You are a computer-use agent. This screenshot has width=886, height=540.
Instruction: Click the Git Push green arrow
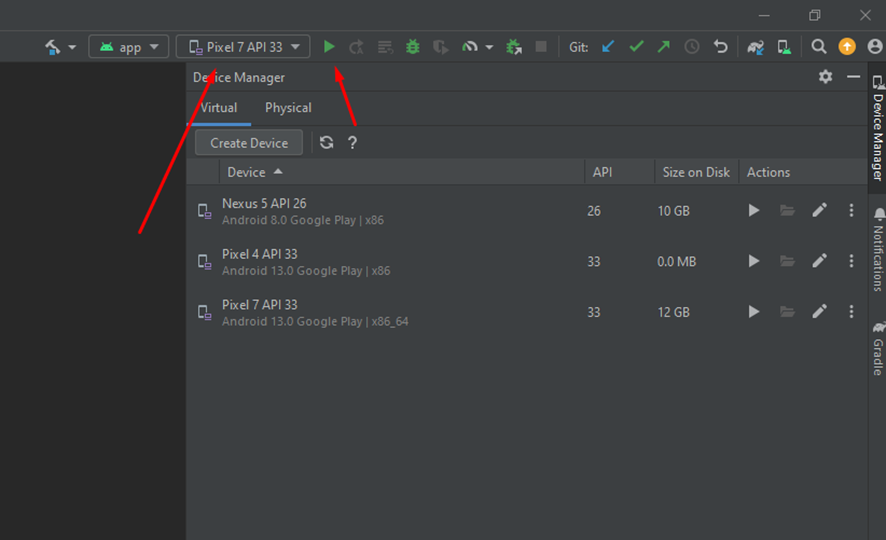pyautogui.click(x=663, y=46)
